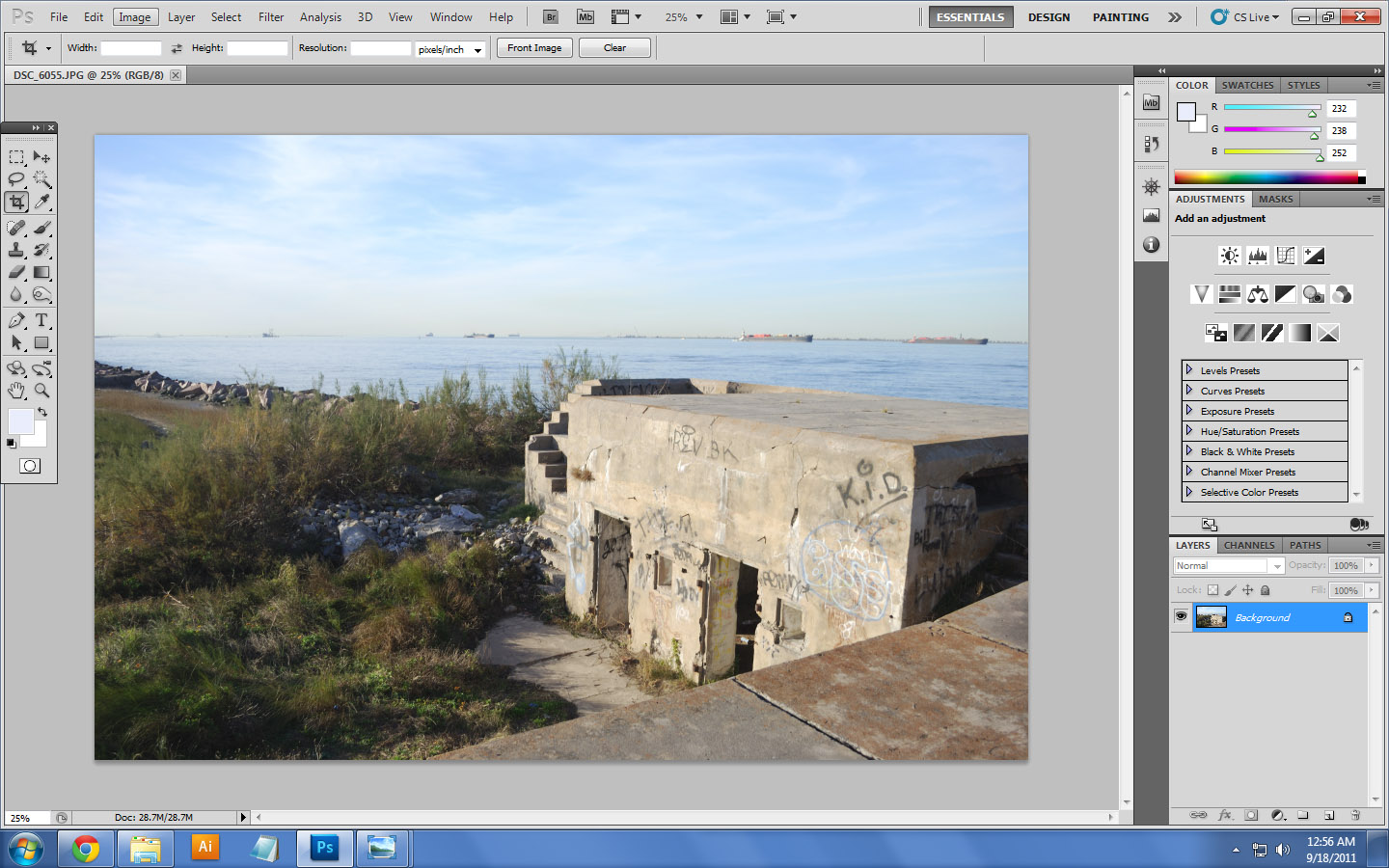Switch to the Channels tab
The image size is (1389, 868).
pos(1249,545)
